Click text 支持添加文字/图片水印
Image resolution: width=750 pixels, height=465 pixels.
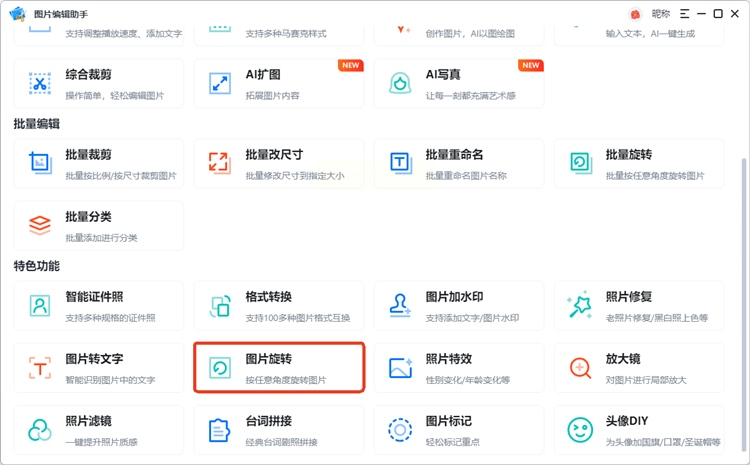click(473, 318)
